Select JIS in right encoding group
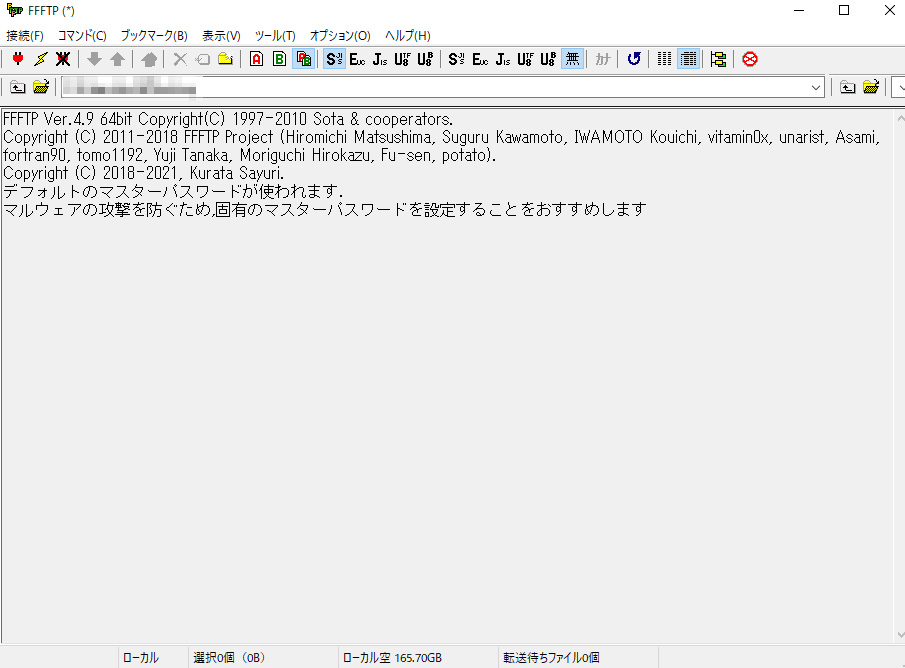The image size is (905, 668). pyautogui.click(x=503, y=59)
